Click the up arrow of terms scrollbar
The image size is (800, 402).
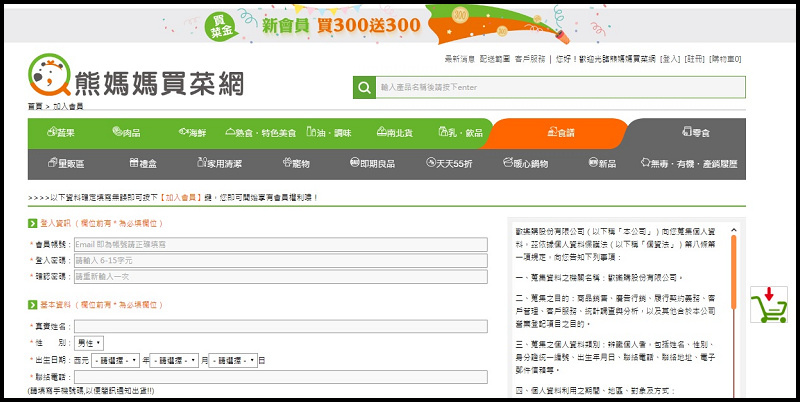coord(734,230)
